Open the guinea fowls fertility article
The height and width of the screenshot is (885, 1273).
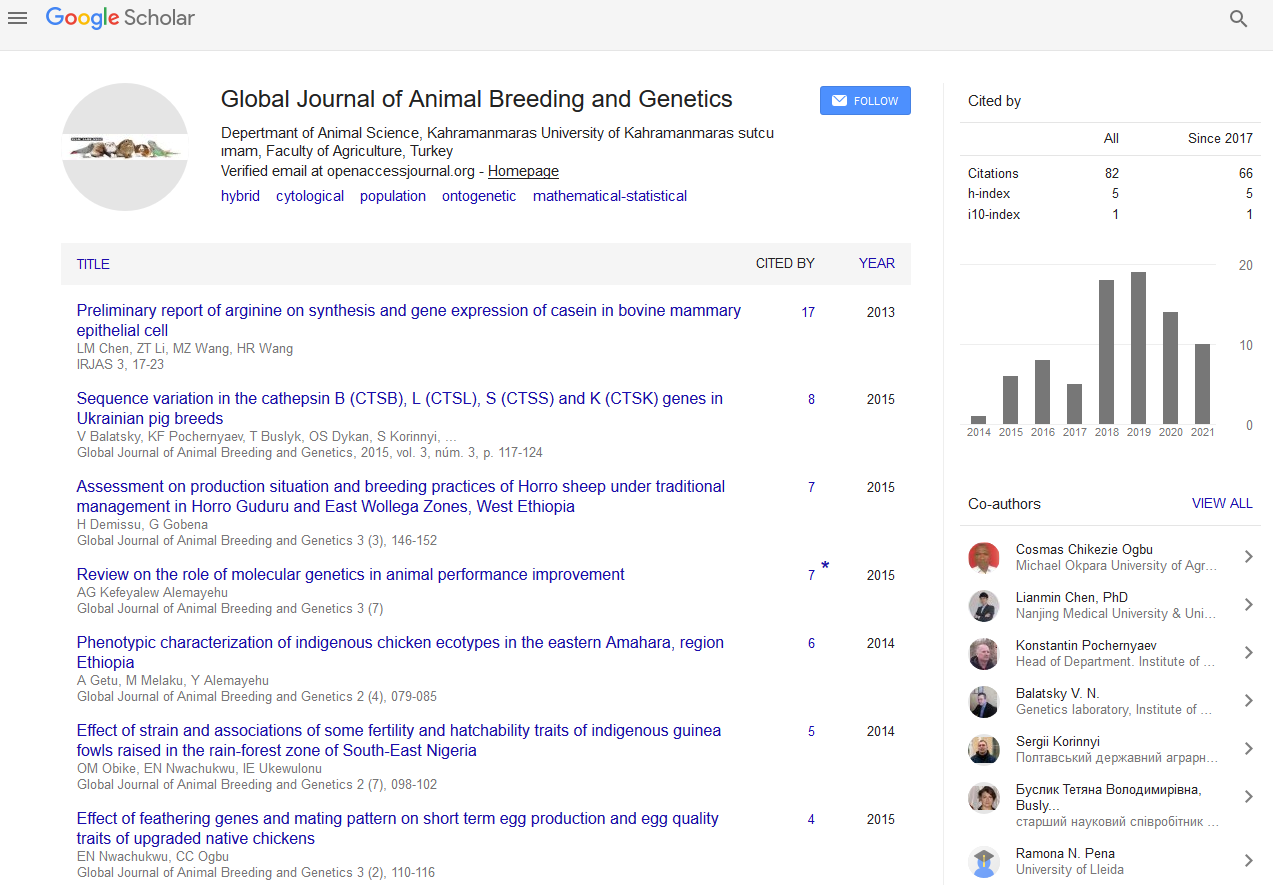click(399, 740)
